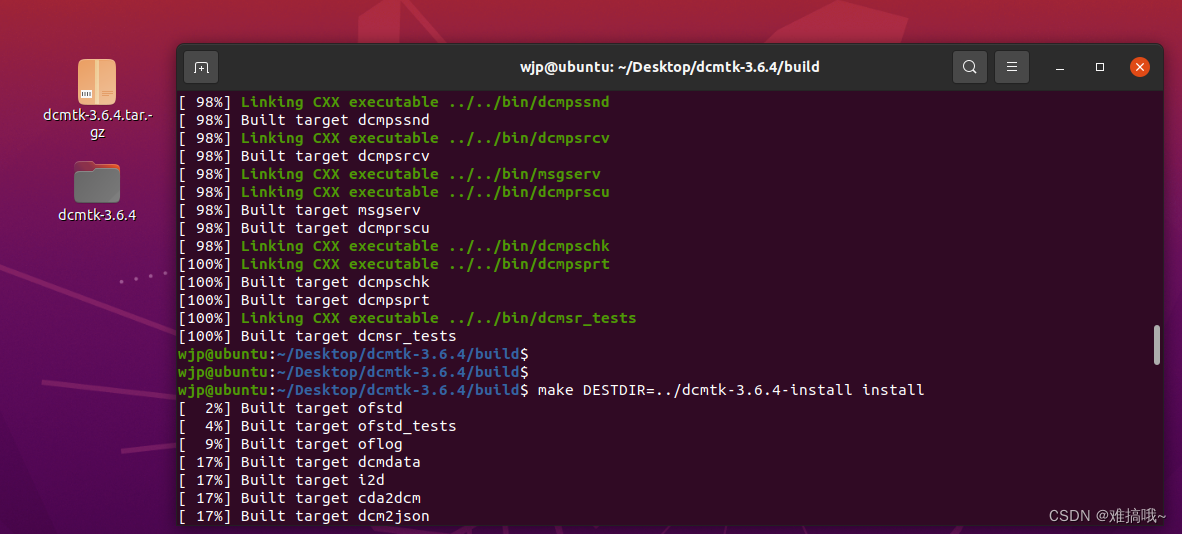Click the line 'Built target dcm2json'
Screen dimensions: 1182x534
[x=304, y=517]
